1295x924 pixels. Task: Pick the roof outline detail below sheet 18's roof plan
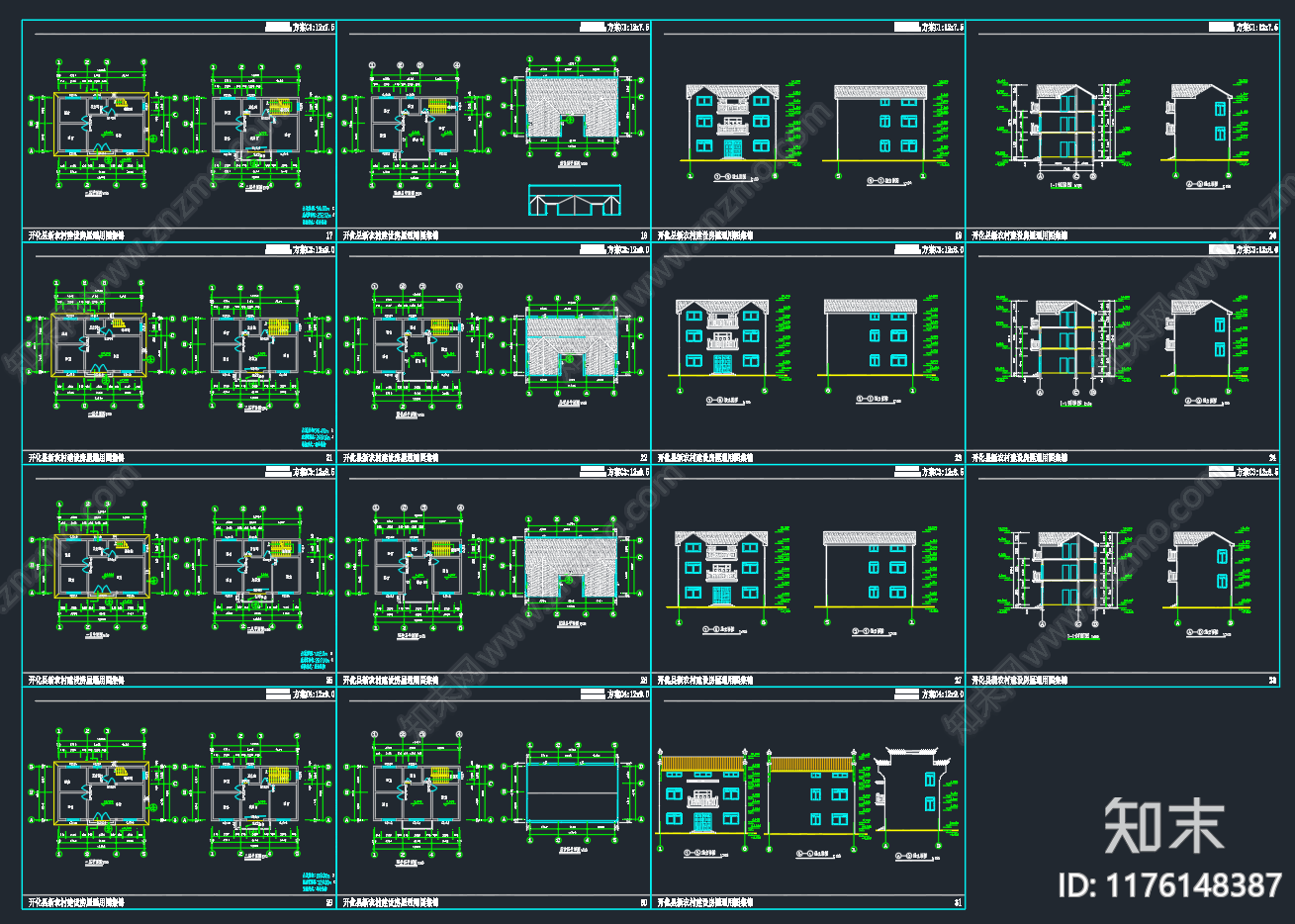(x=574, y=199)
